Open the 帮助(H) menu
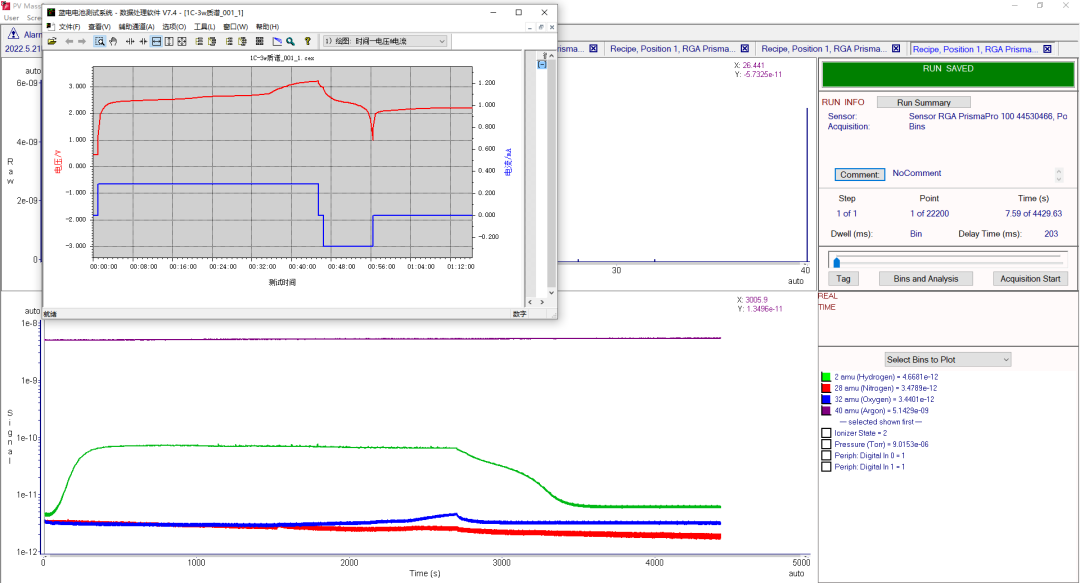1080x583 pixels. click(267, 27)
